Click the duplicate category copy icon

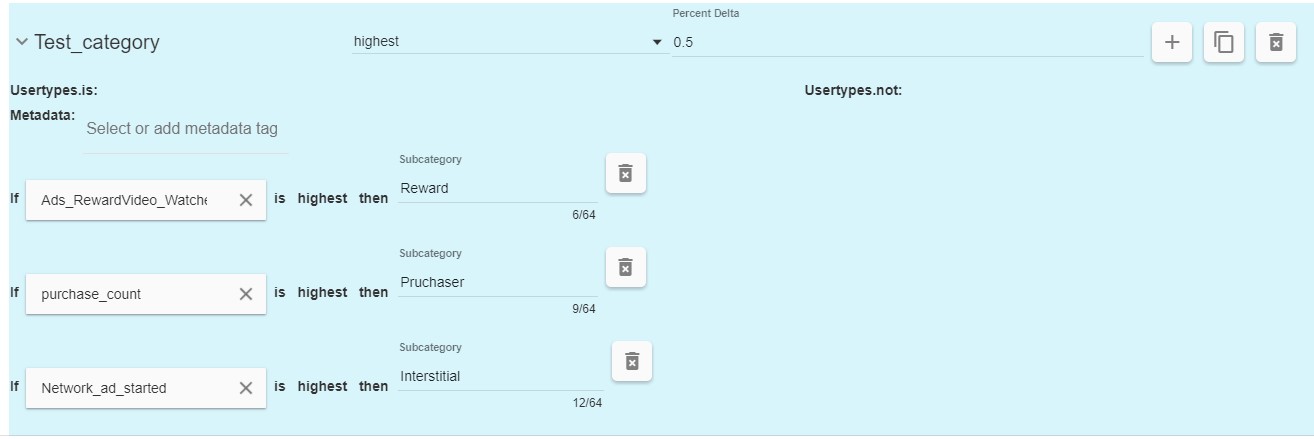pyautogui.click(x=1223, y=42)
